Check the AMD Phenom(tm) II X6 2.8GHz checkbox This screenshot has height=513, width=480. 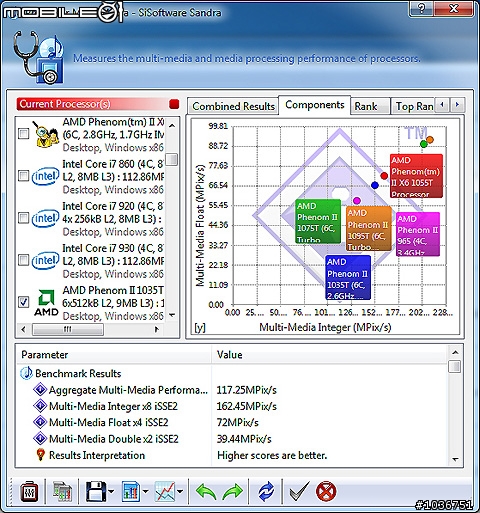24,134
